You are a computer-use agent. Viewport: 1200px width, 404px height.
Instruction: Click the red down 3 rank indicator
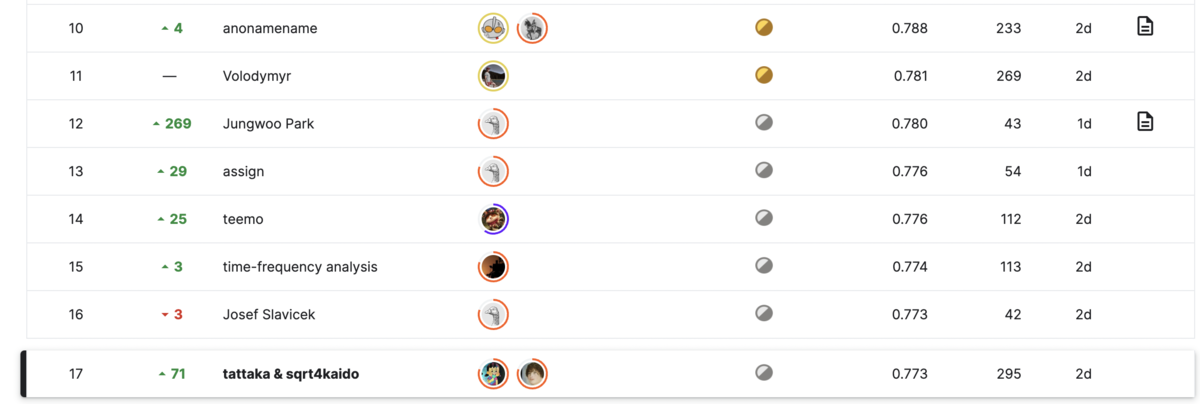click(171, 314)
